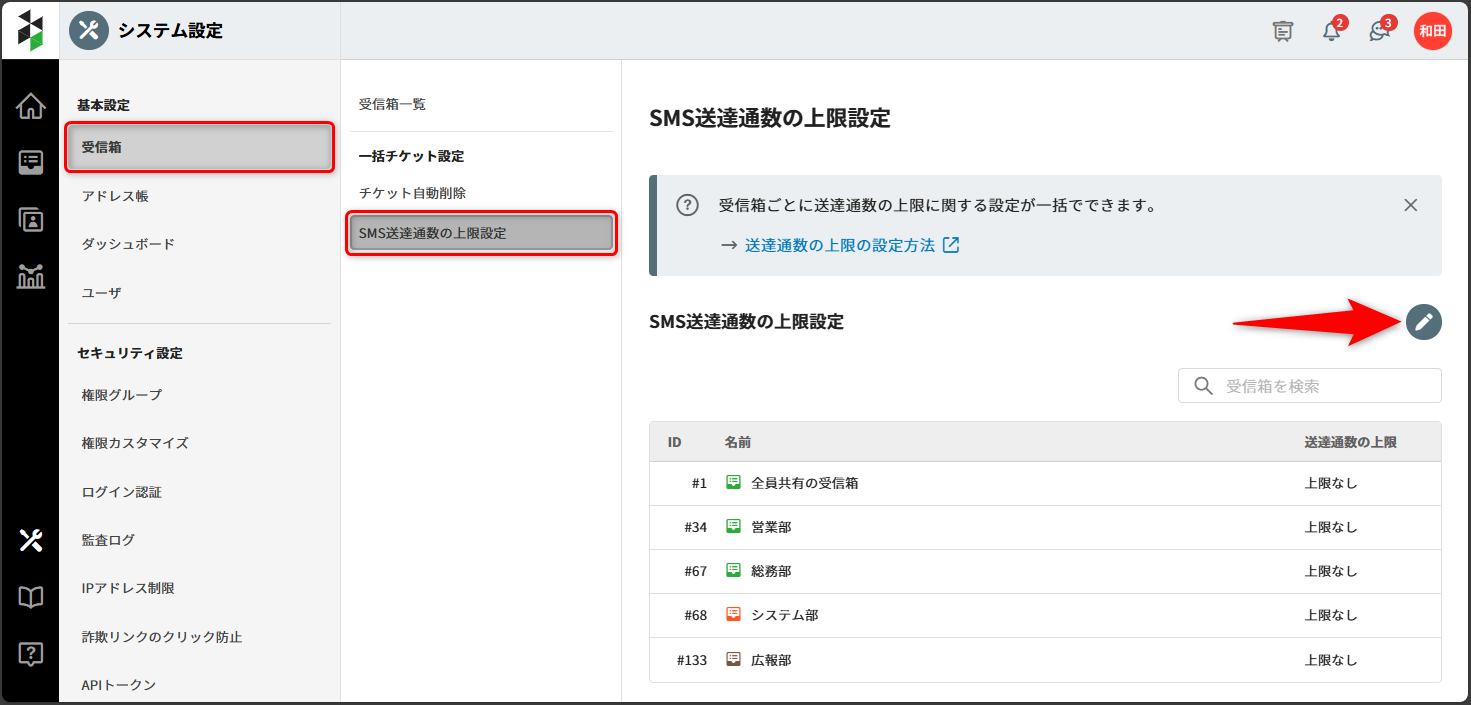
Task: Select 権限グループ in security settings
Action: (x=121, y=395)
